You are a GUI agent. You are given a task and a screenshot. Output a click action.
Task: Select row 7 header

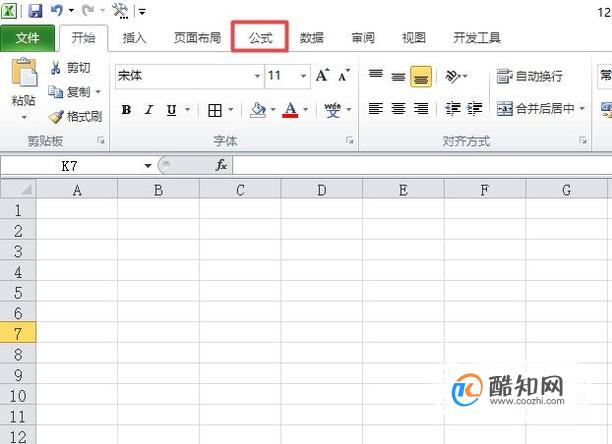[x=18, y=333]
